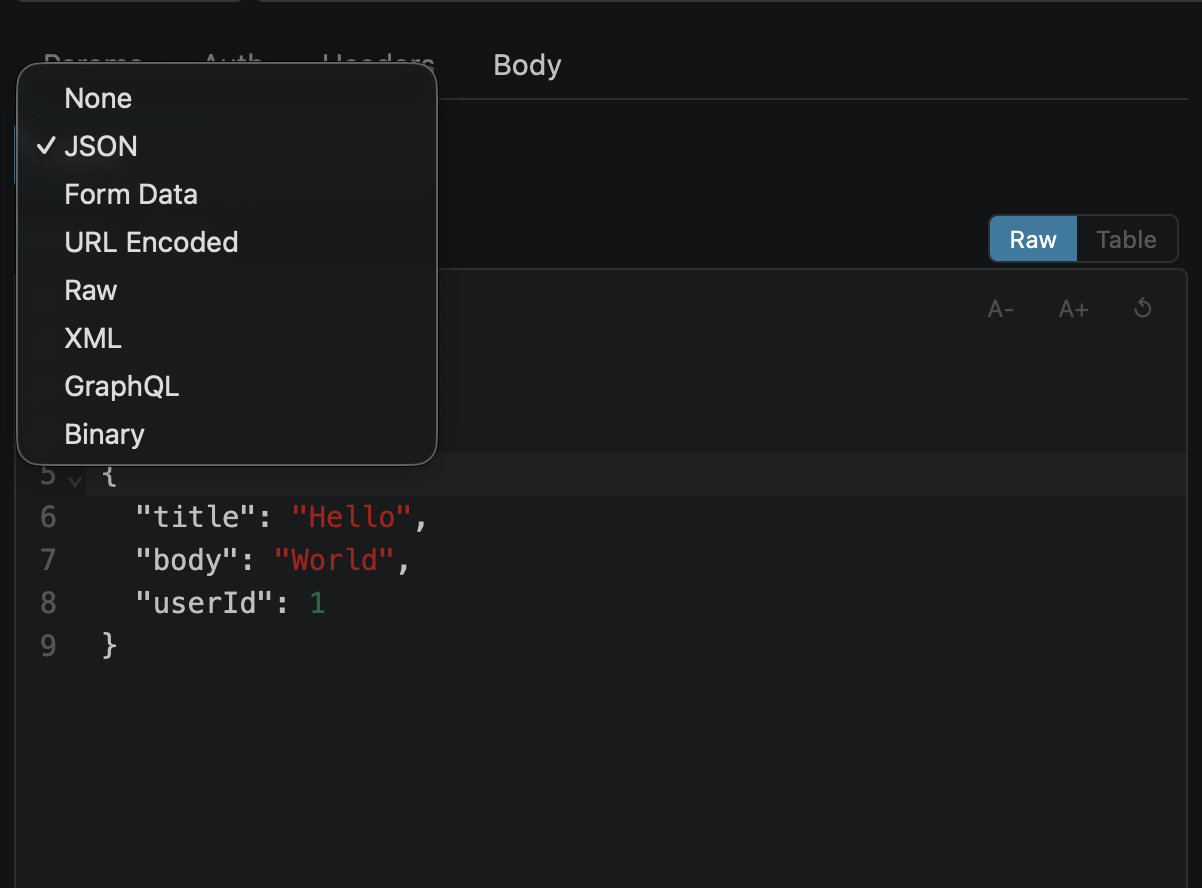Choose XML body type
Viewport: 1202px width, 888px height.
pos(227,338)
